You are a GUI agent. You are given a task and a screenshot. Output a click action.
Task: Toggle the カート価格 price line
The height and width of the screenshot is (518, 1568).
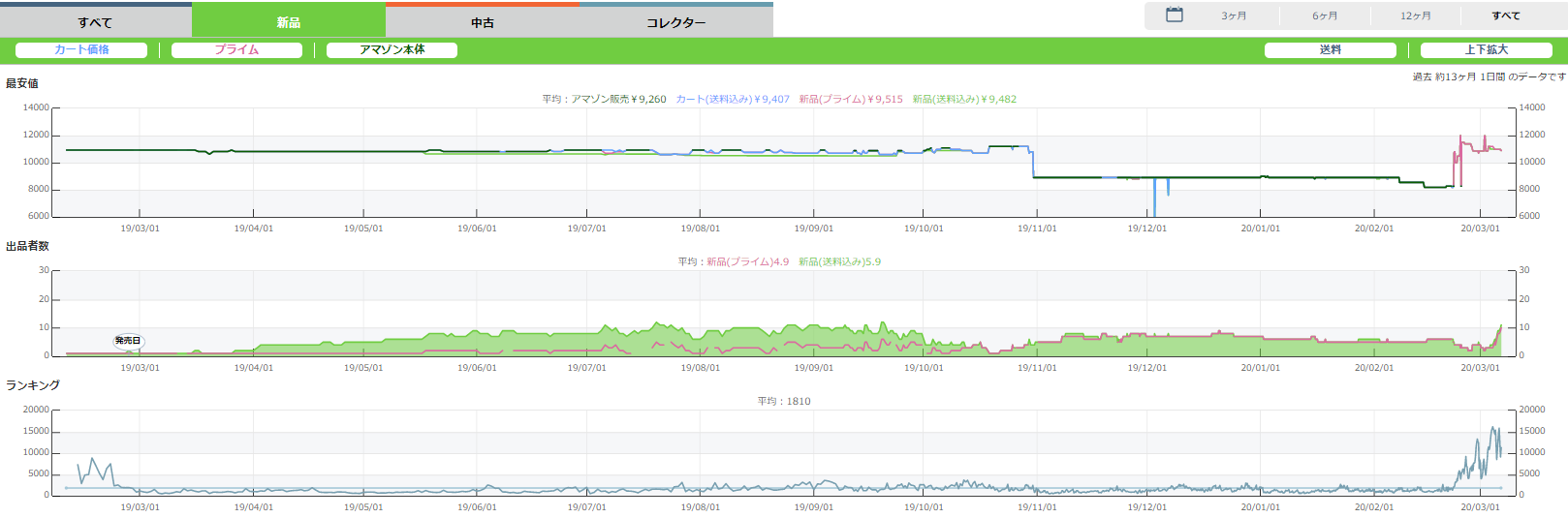click(x=81, y=50)
